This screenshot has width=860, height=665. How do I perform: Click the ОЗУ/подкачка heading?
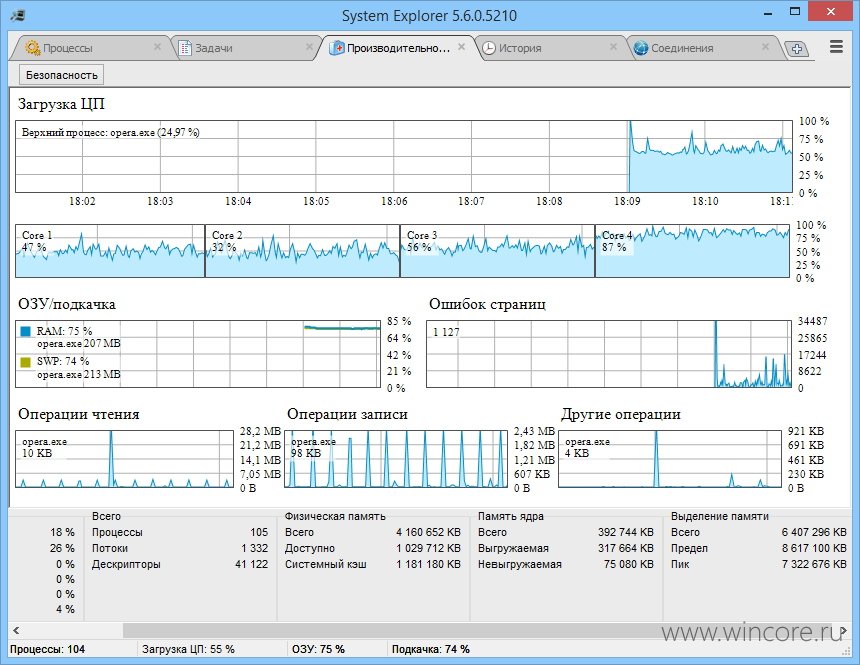tap(67, 305)
